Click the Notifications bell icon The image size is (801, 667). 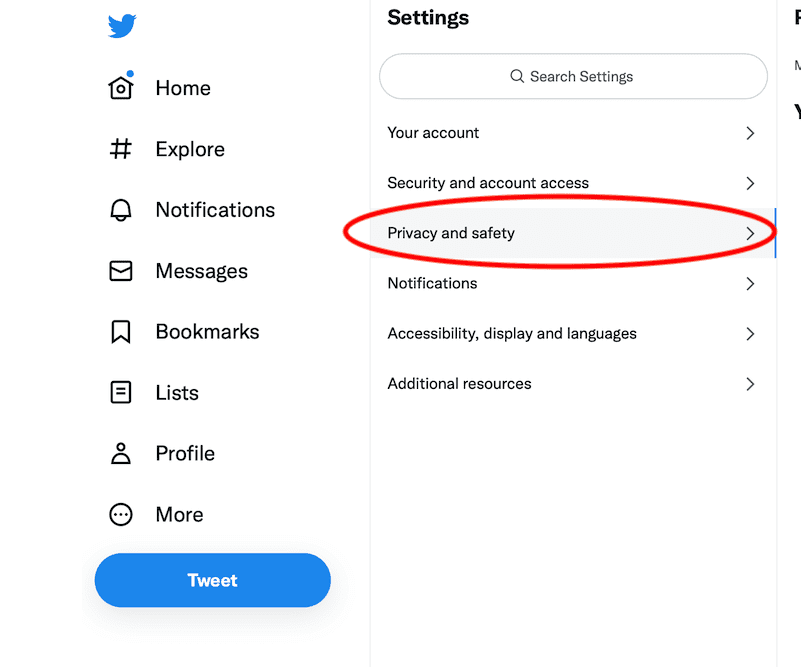point(120,210)
